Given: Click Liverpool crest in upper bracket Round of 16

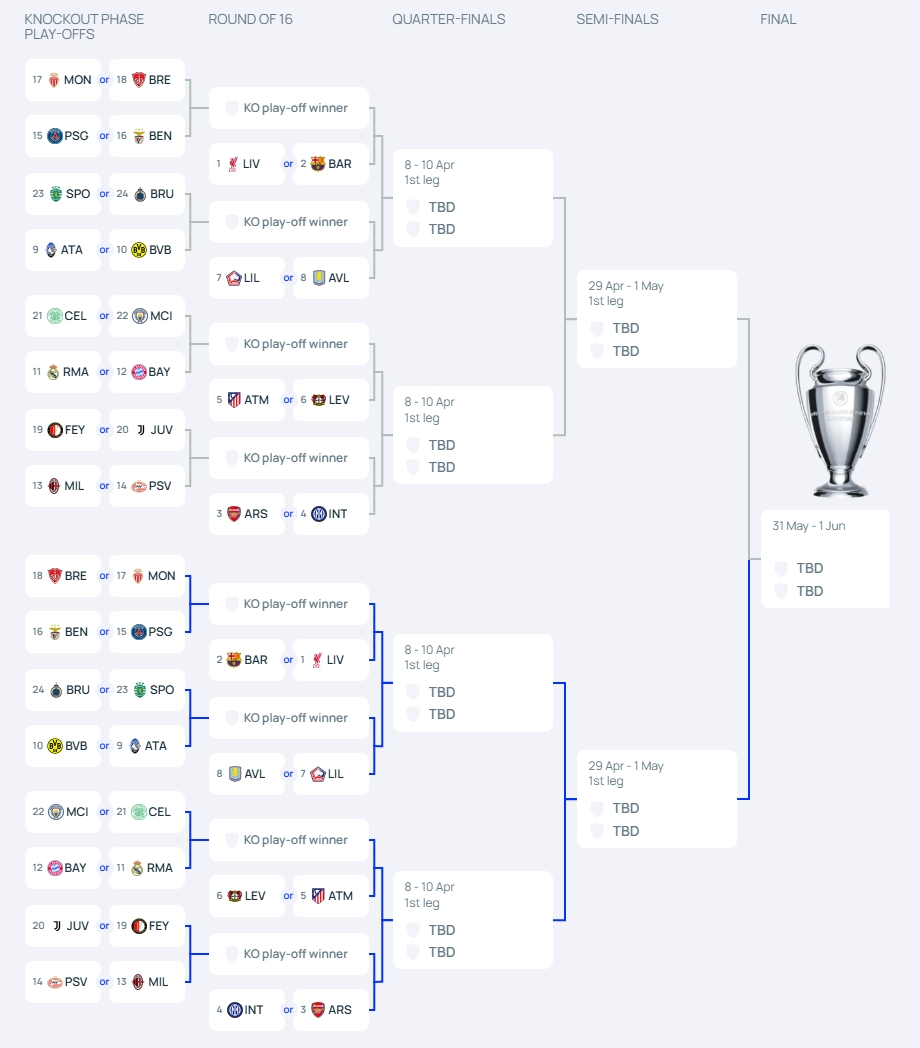Looking at the screenshot, I should click(x=232, y=164).
